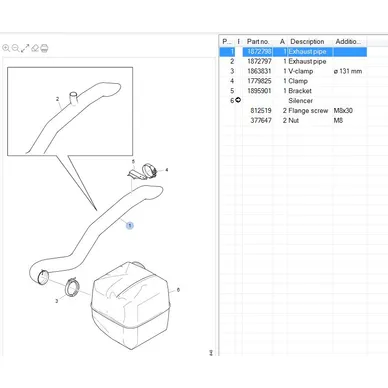Viewport: 388px width, 388px height.
Task: Click the Nut 377647 row
Action: (293, 120)
